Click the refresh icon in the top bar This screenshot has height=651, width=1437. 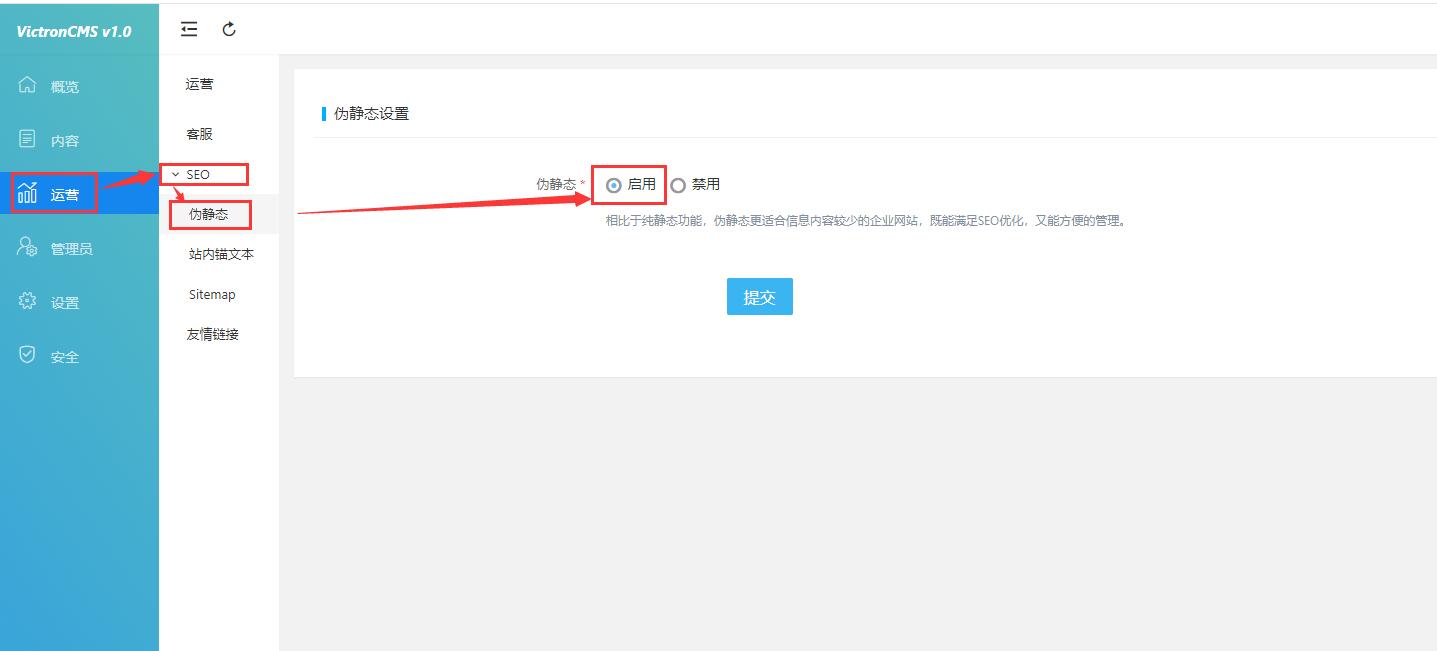(x=229, y=29)
